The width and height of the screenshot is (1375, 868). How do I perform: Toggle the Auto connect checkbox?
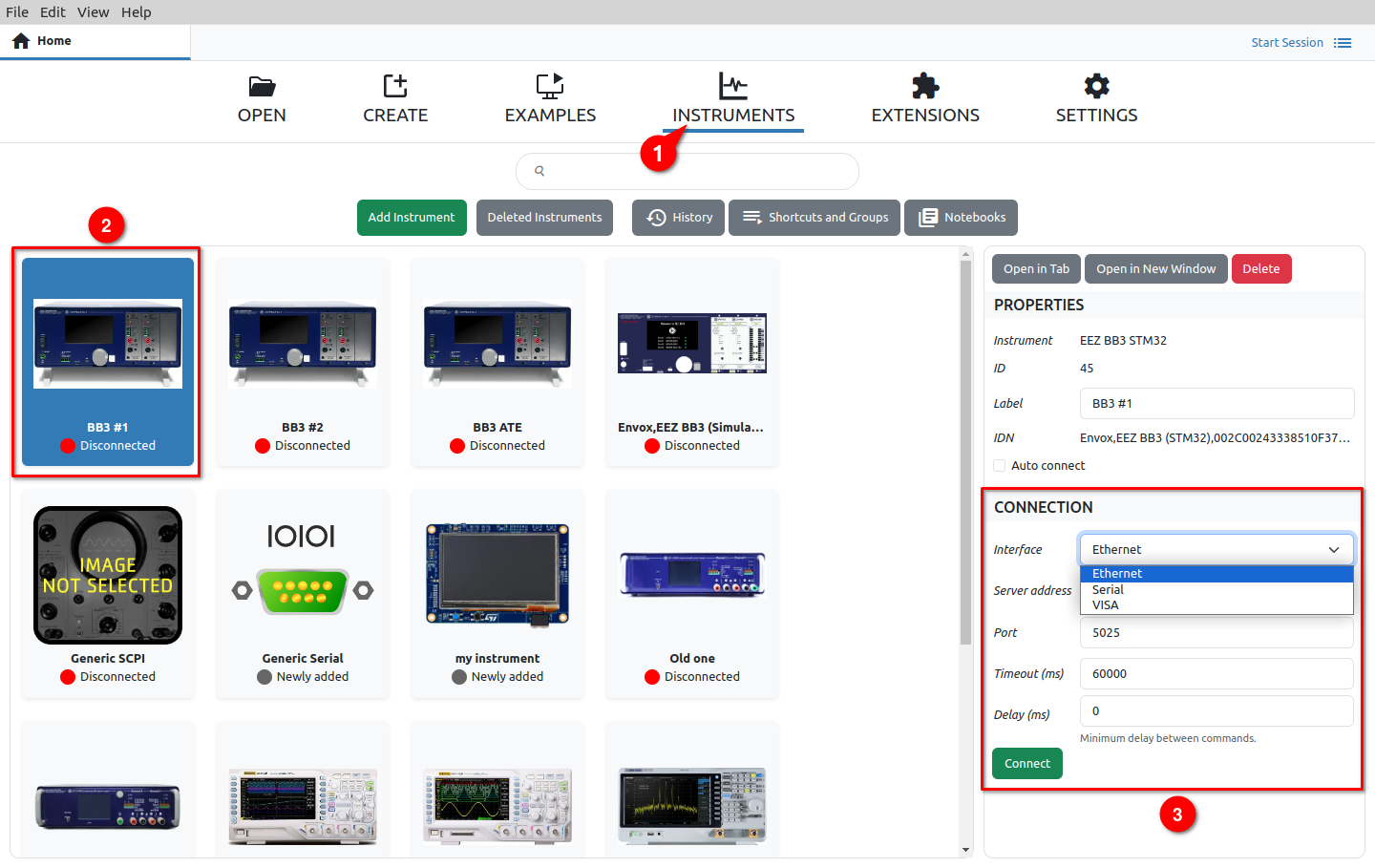point(1000,466)
